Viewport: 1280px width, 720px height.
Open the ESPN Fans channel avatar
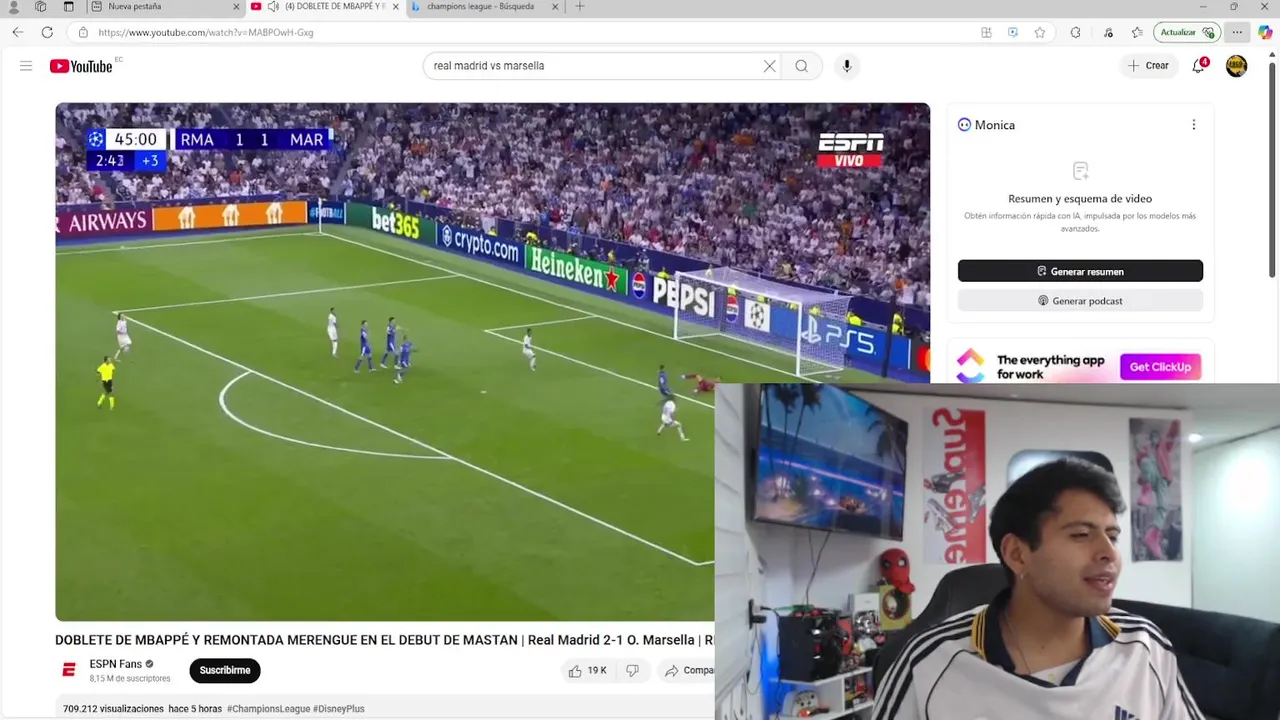click(x=69, y=670)
